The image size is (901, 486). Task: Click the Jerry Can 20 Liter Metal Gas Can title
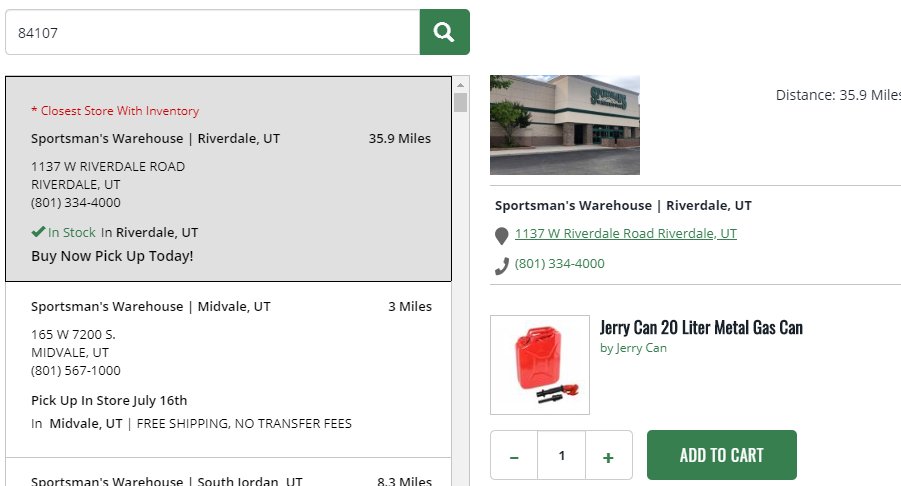(x=701, y=327)
